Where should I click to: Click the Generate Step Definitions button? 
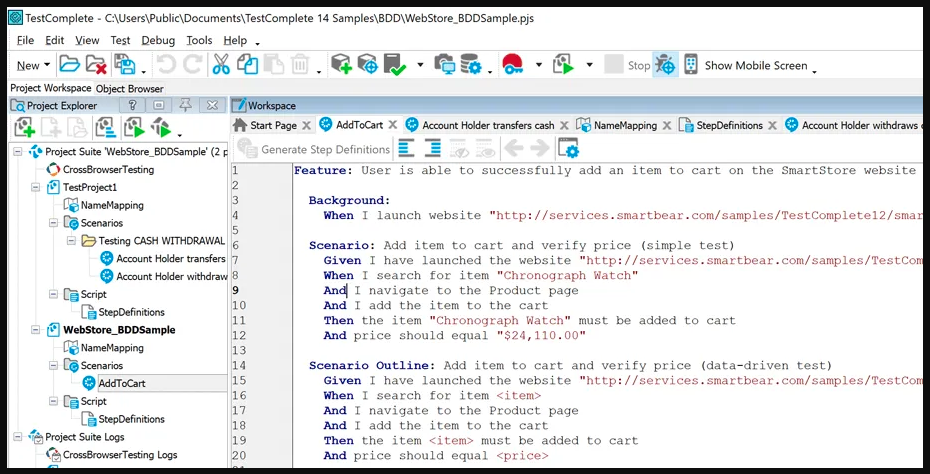coord(314,149)
